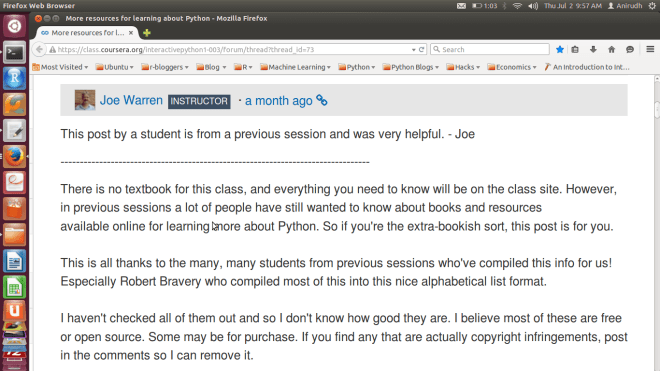Open 'An Introduction to Int...' bookmark
This screenshot has height=371, width=660.
click(587, 67)
